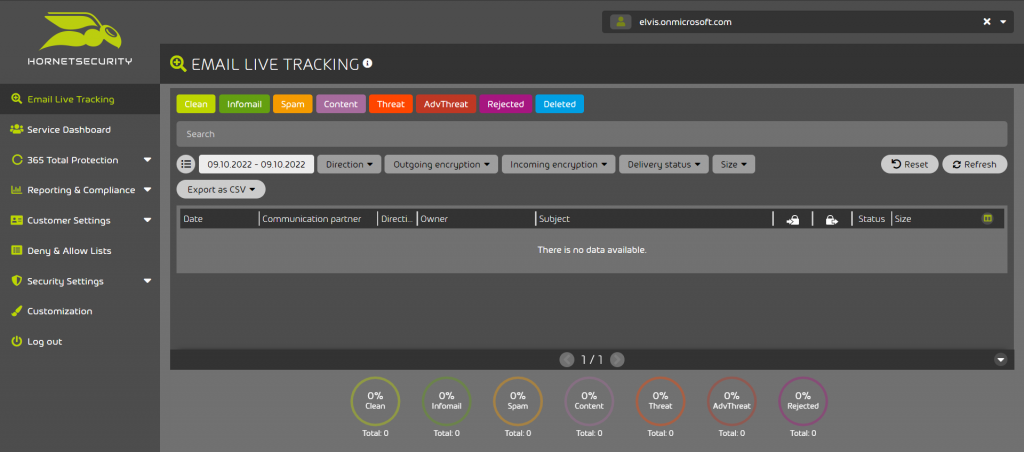Click the AdvThreat 0% statistics circle
This screenshot has width=1024, height=452.
731,401
